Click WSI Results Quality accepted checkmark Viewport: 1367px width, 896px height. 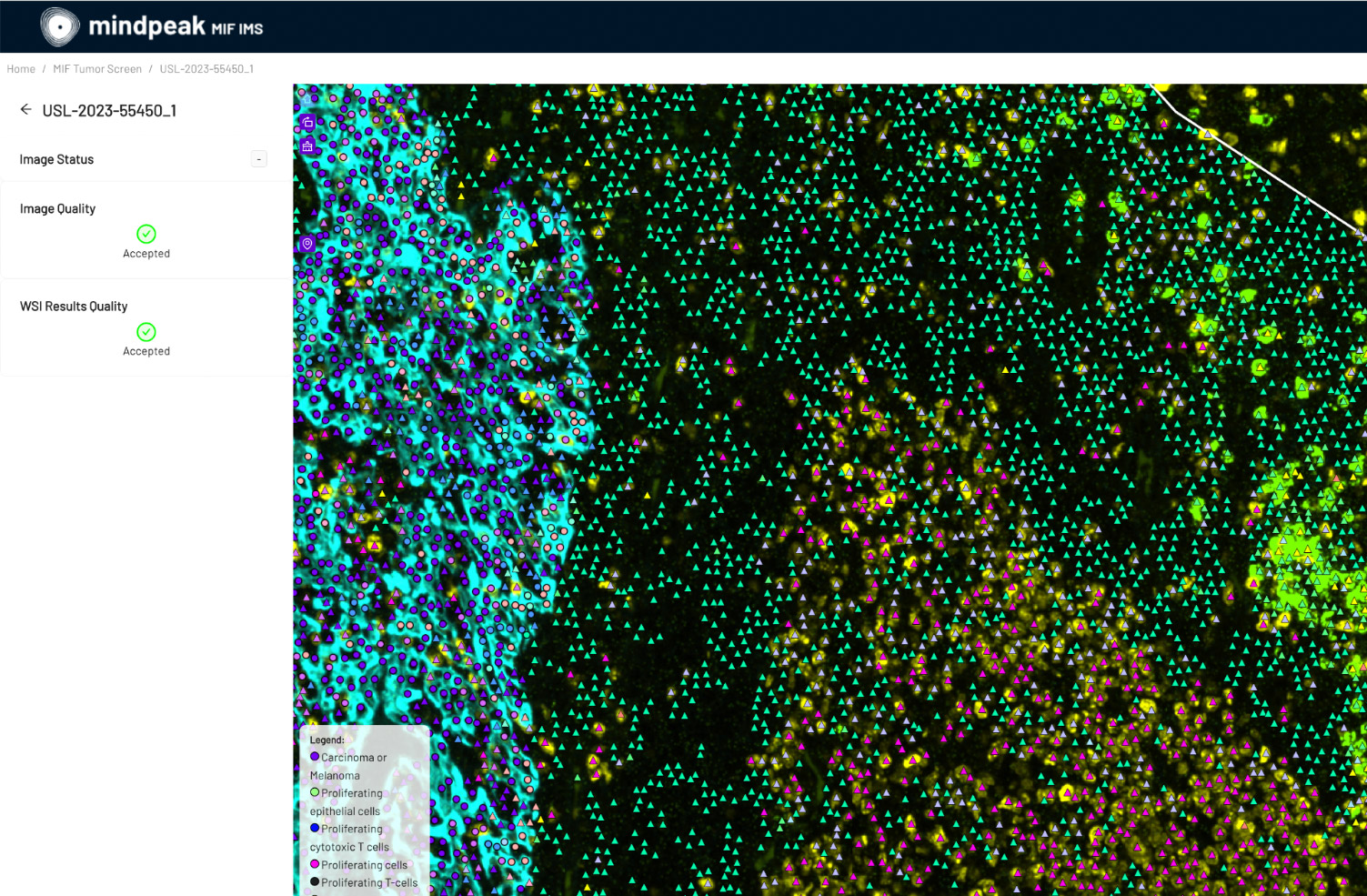click(146, 332)
